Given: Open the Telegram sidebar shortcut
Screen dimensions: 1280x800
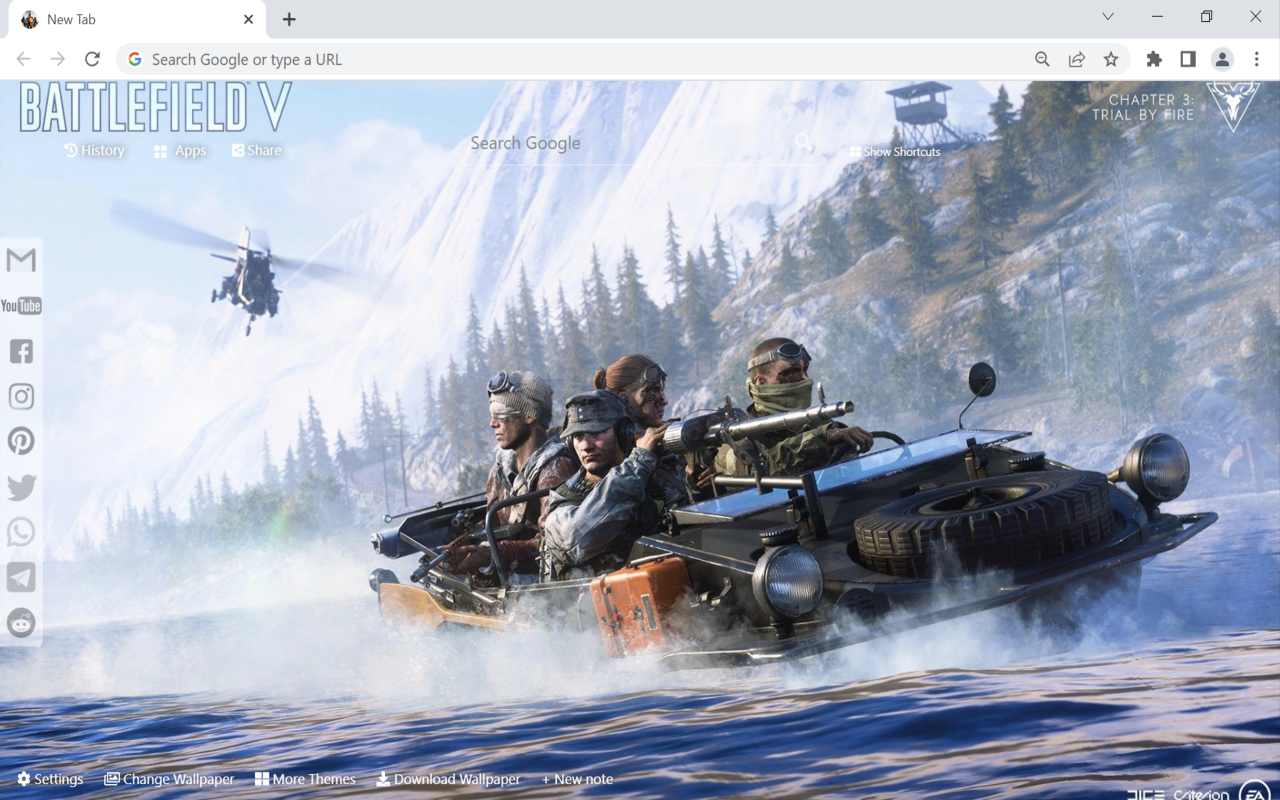Looking at the screenshot, I should [x=21, y=577].
